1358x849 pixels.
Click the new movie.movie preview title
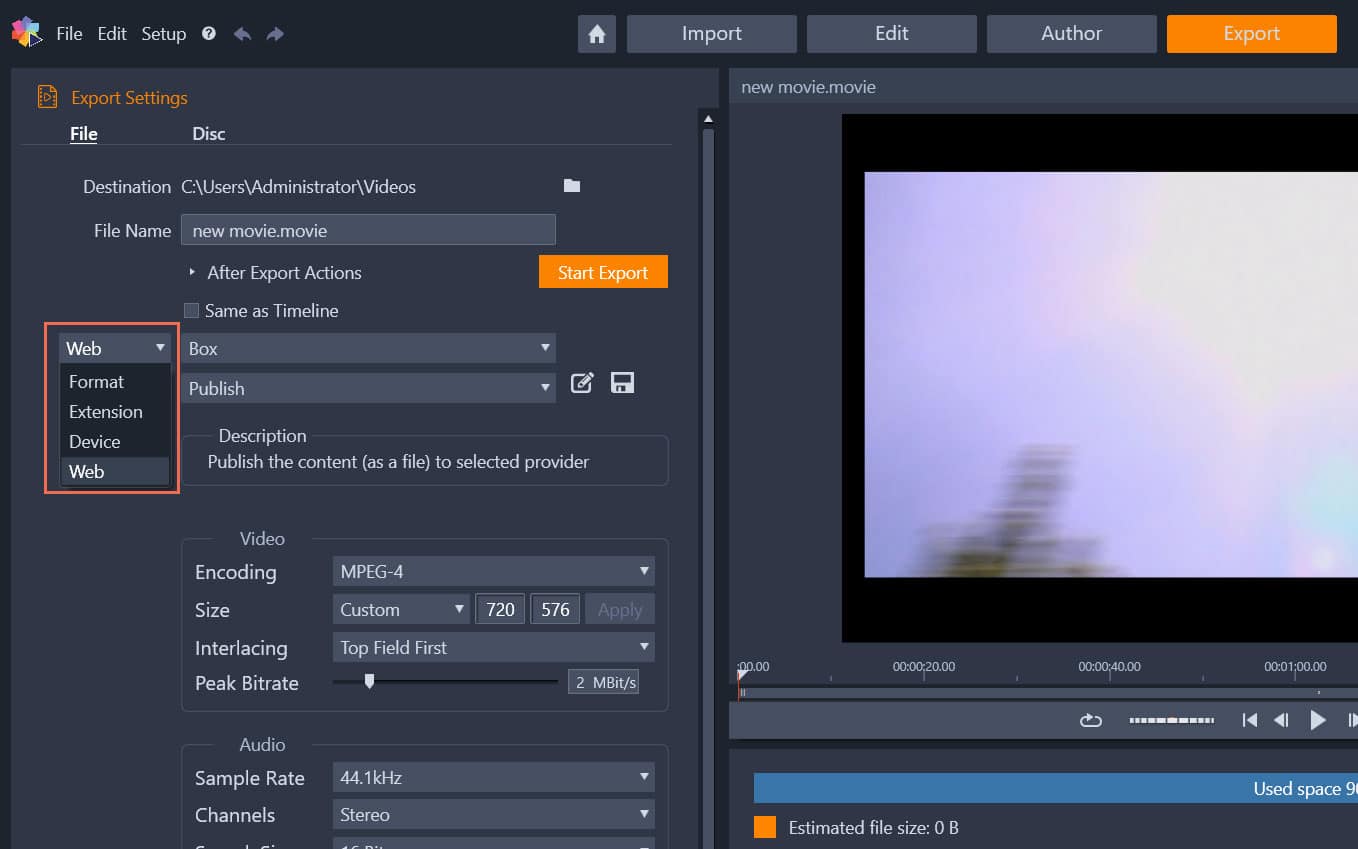(808, 87)
